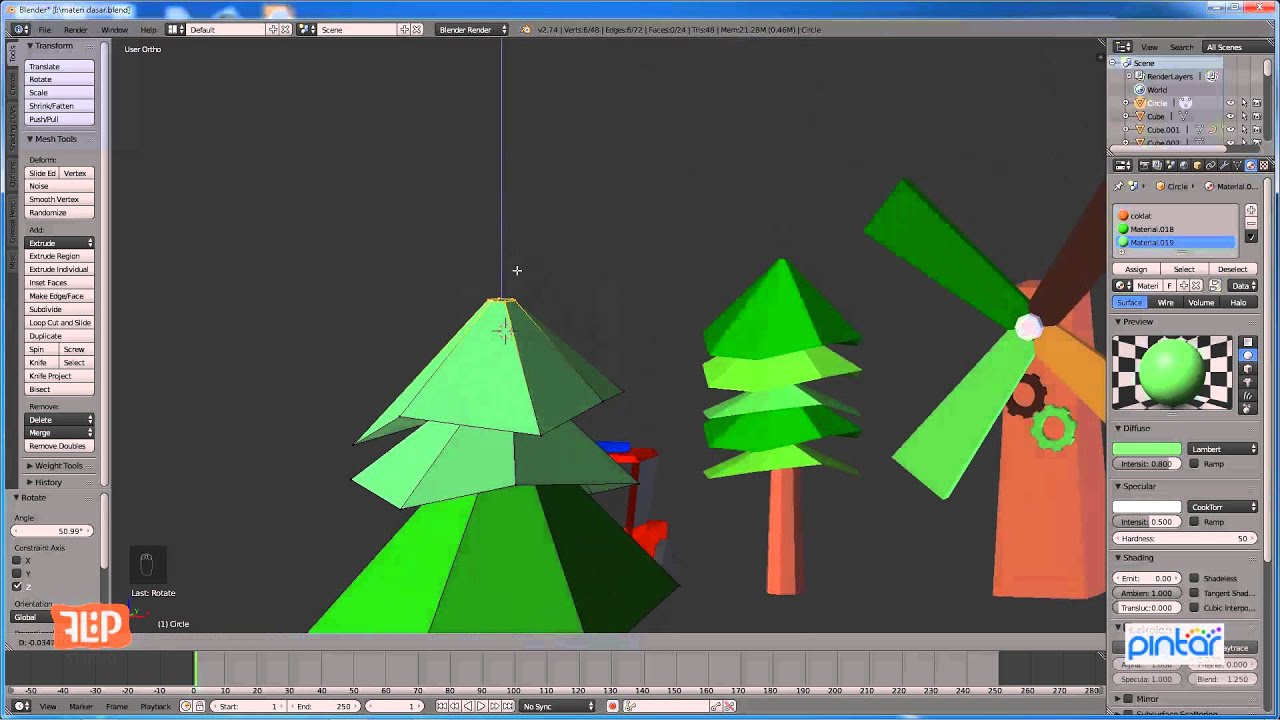Open the CookTorr specular shader dropdown
The image size is (1280, 720).
(x=1223, y=507)
